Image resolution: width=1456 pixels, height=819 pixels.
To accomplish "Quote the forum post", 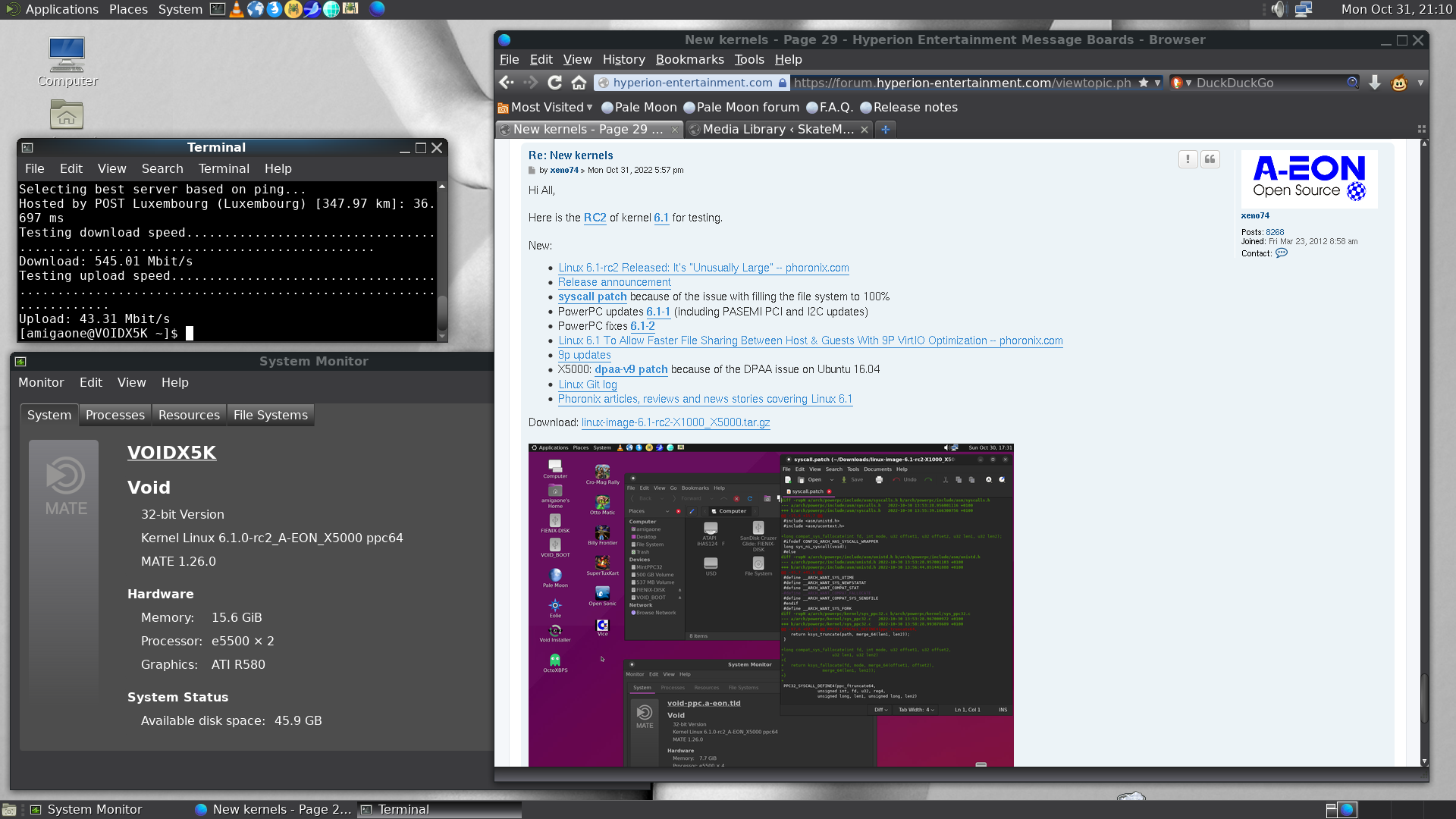I will (x=1210, y=158).
